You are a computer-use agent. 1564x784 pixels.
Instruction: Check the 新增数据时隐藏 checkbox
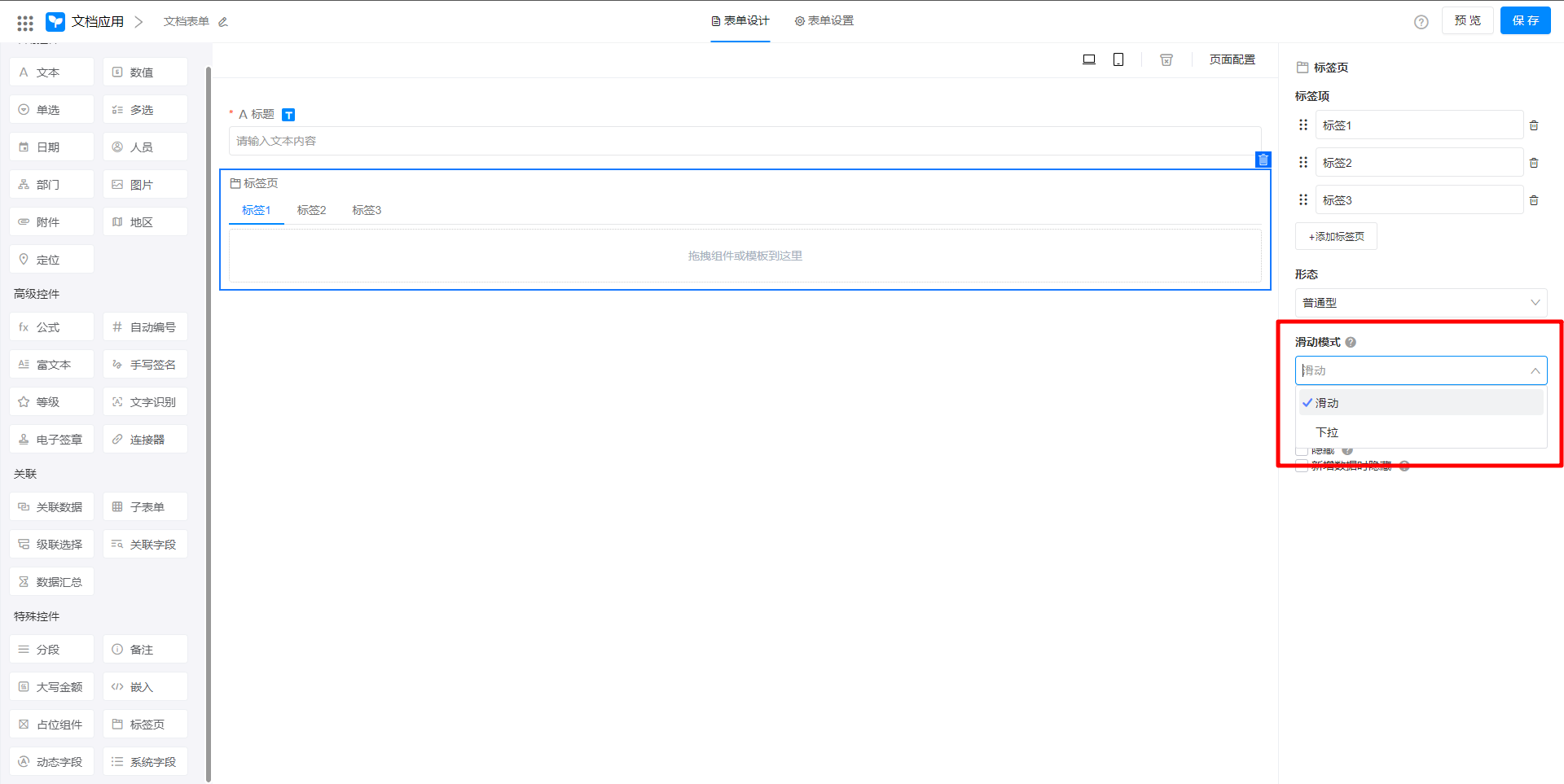pos(1302,466)
